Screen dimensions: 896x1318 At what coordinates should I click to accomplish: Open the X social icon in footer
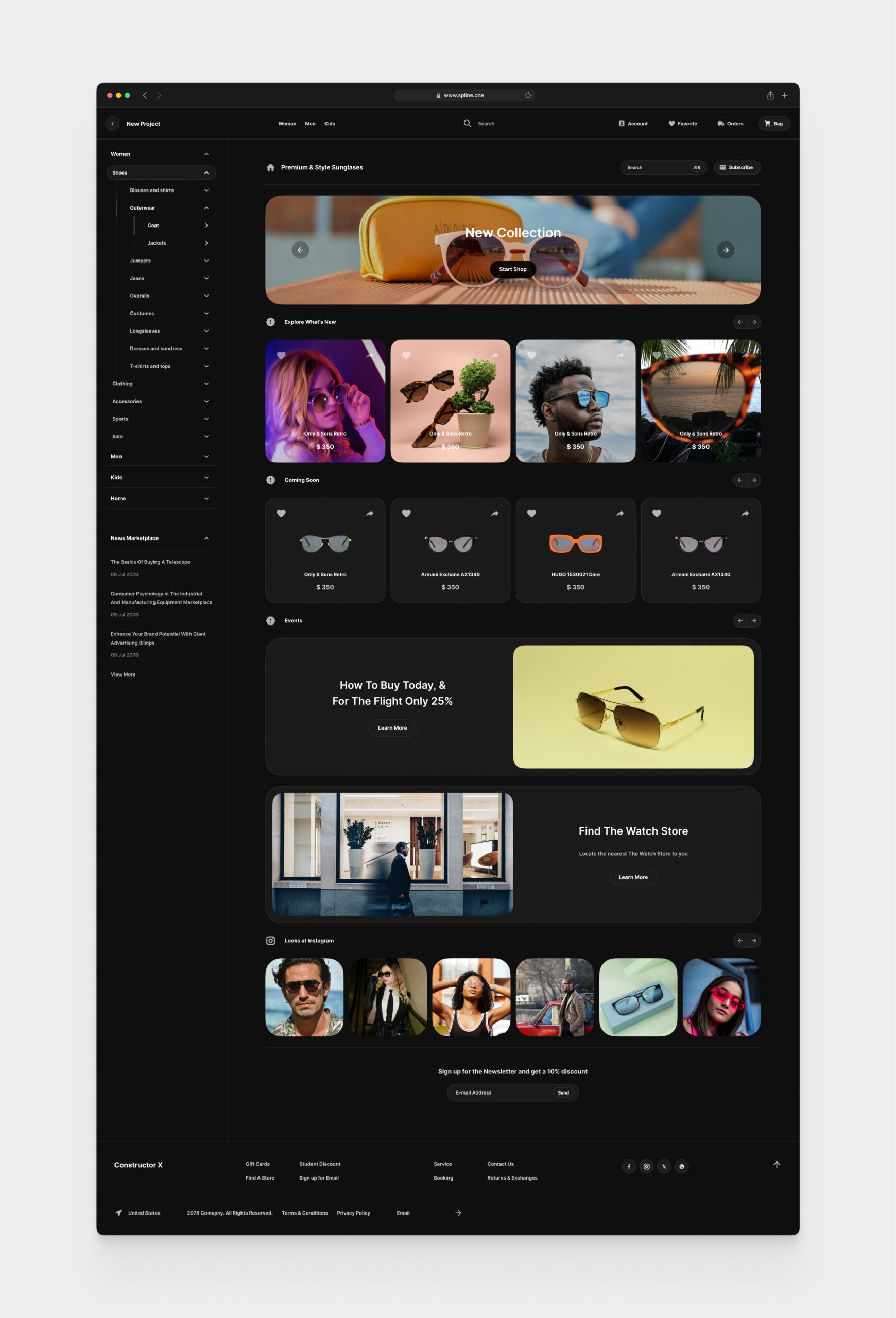664,1167
